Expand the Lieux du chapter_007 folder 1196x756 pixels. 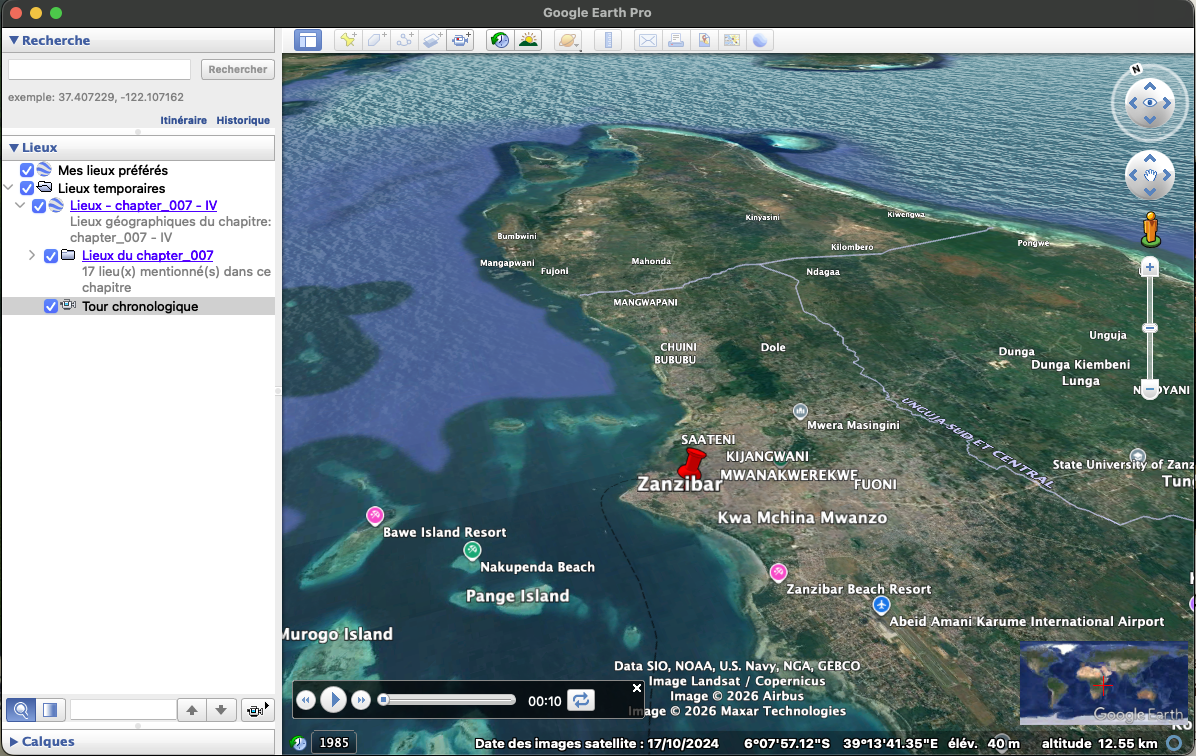point(31,255)
